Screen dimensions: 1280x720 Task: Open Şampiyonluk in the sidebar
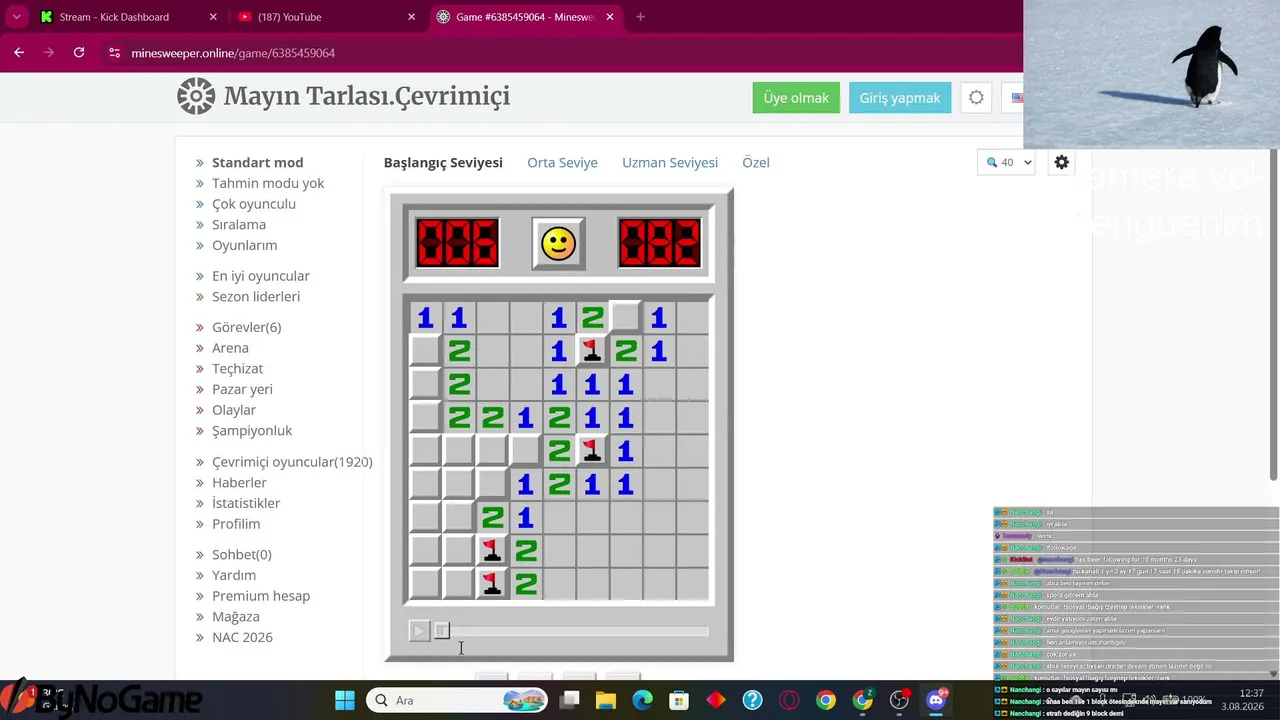(x=252, y=430)
